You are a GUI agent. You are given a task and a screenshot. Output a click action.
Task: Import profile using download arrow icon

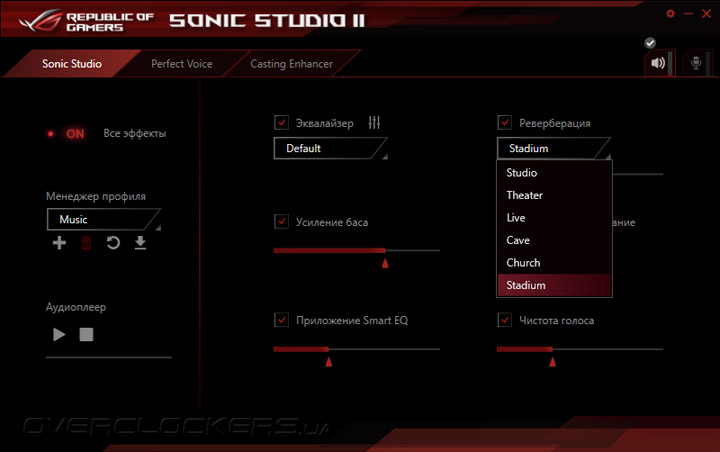pos(140,243)
